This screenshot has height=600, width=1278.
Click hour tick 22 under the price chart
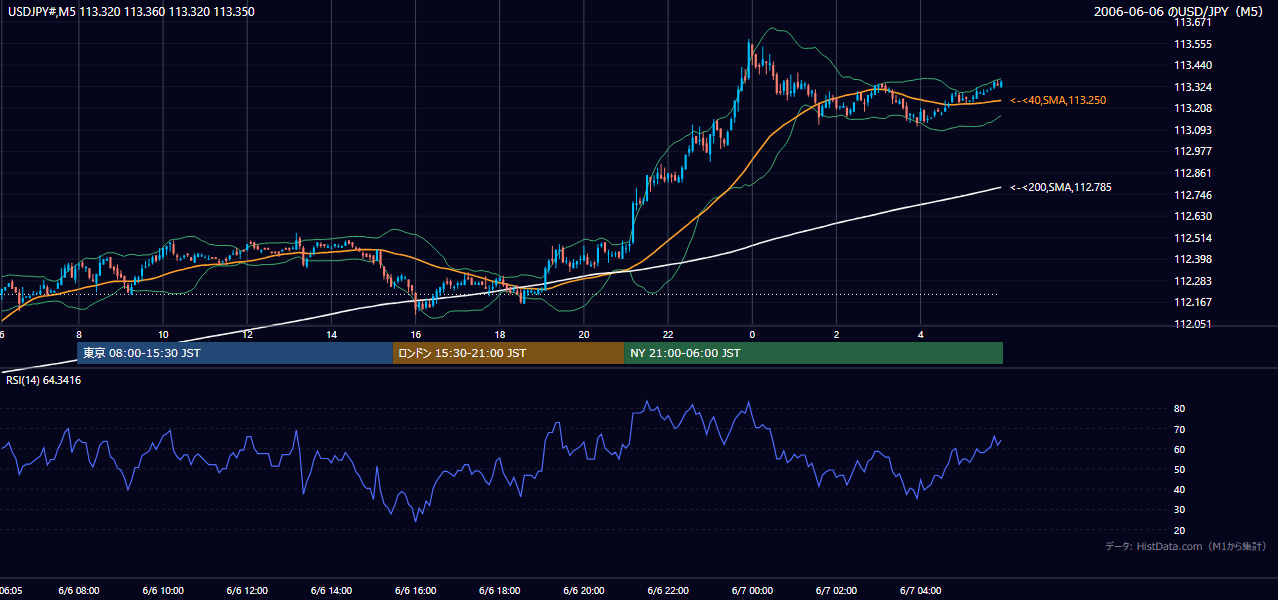(667, 334)
